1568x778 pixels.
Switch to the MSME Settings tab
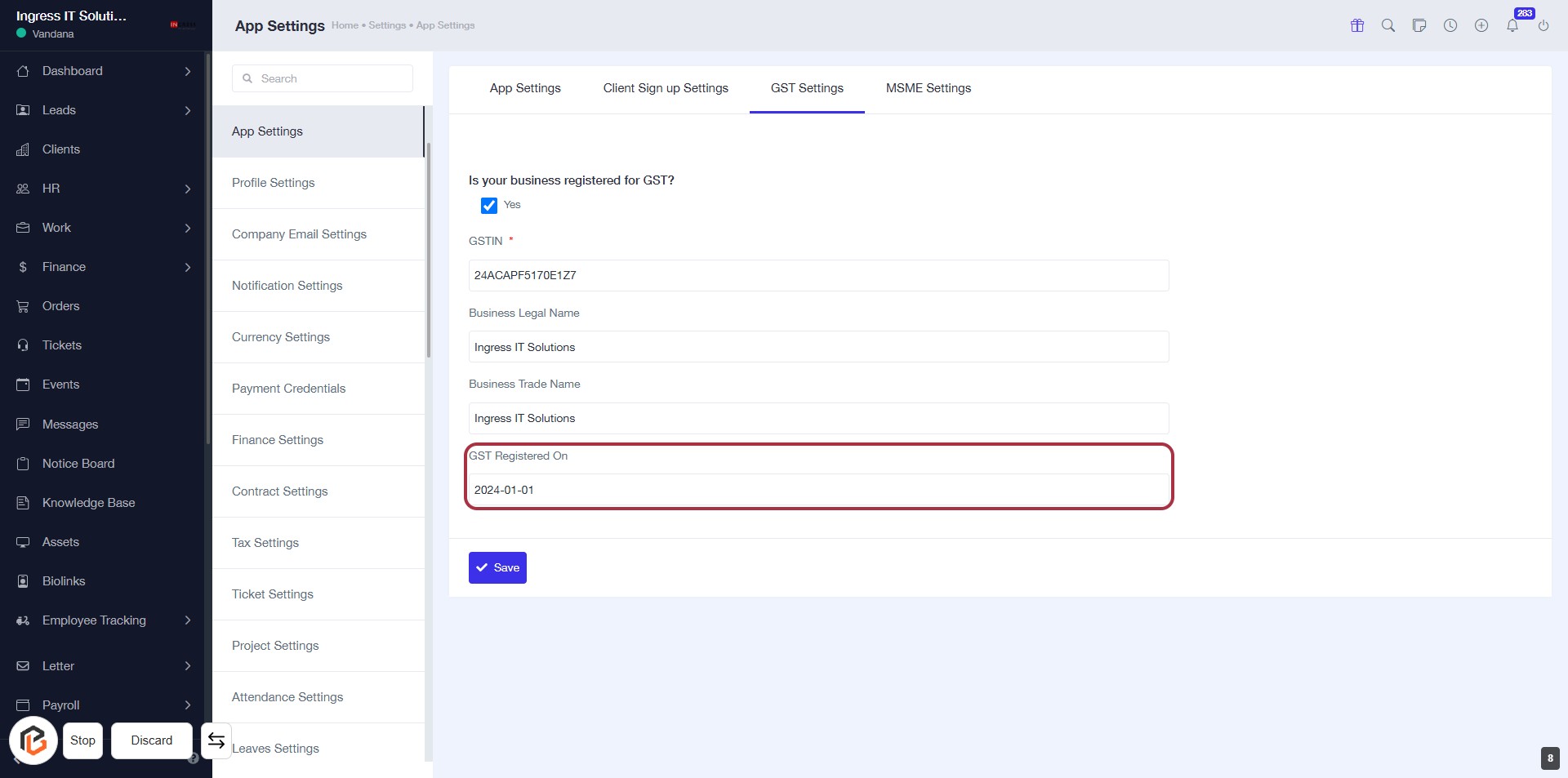(929, 88)
